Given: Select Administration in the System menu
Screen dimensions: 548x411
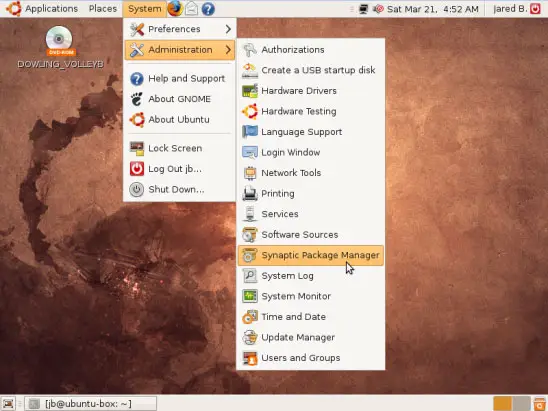Looking at the screenshot, I should 180,50.
